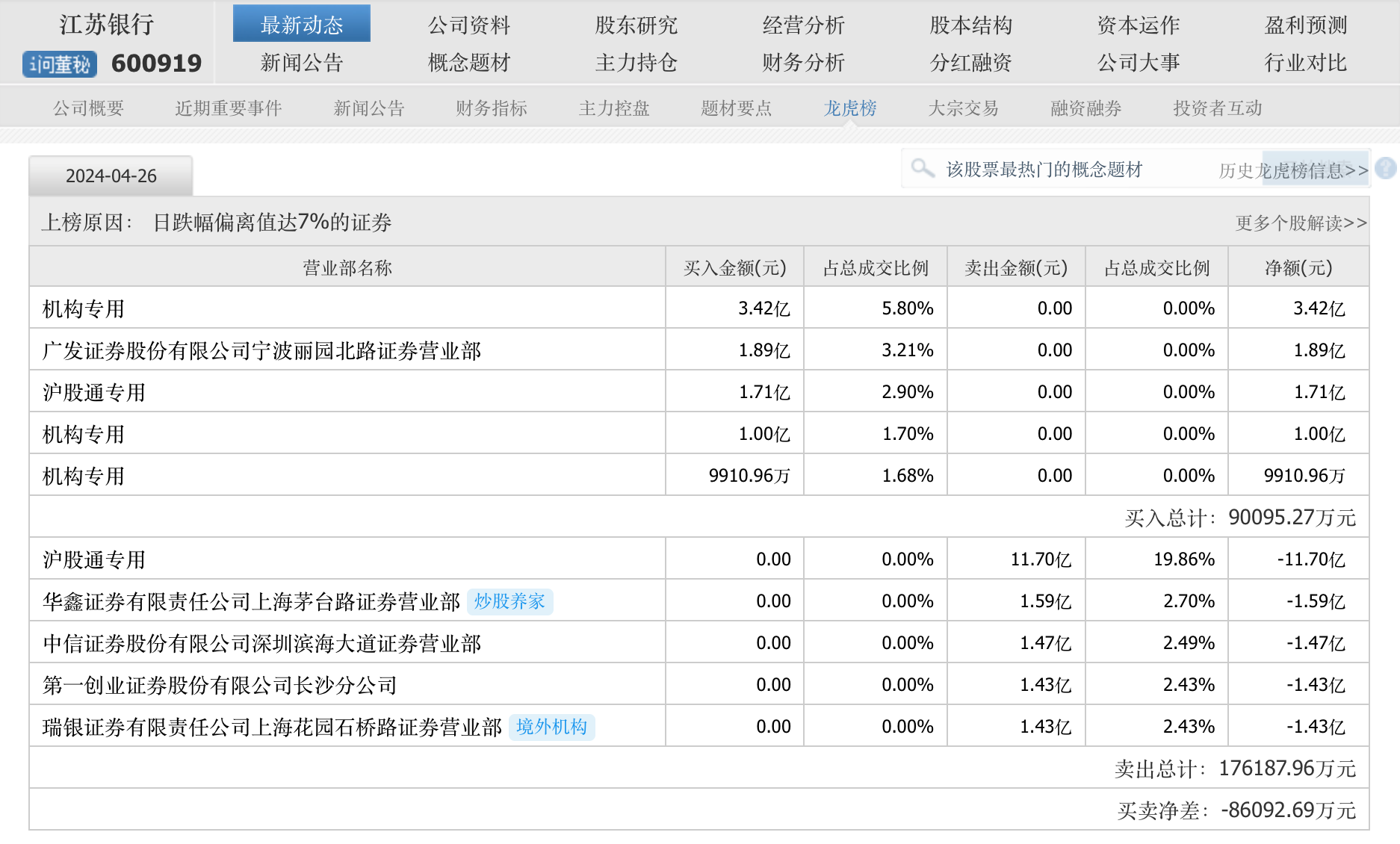
Task: Click the 境外机构 tag
Action: 551,727
